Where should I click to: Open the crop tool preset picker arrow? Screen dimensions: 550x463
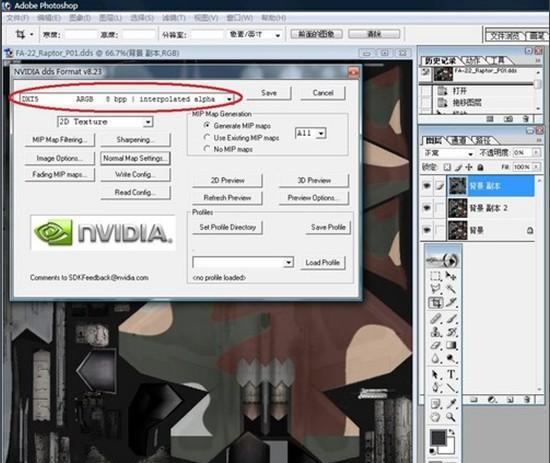pos(32,34)
